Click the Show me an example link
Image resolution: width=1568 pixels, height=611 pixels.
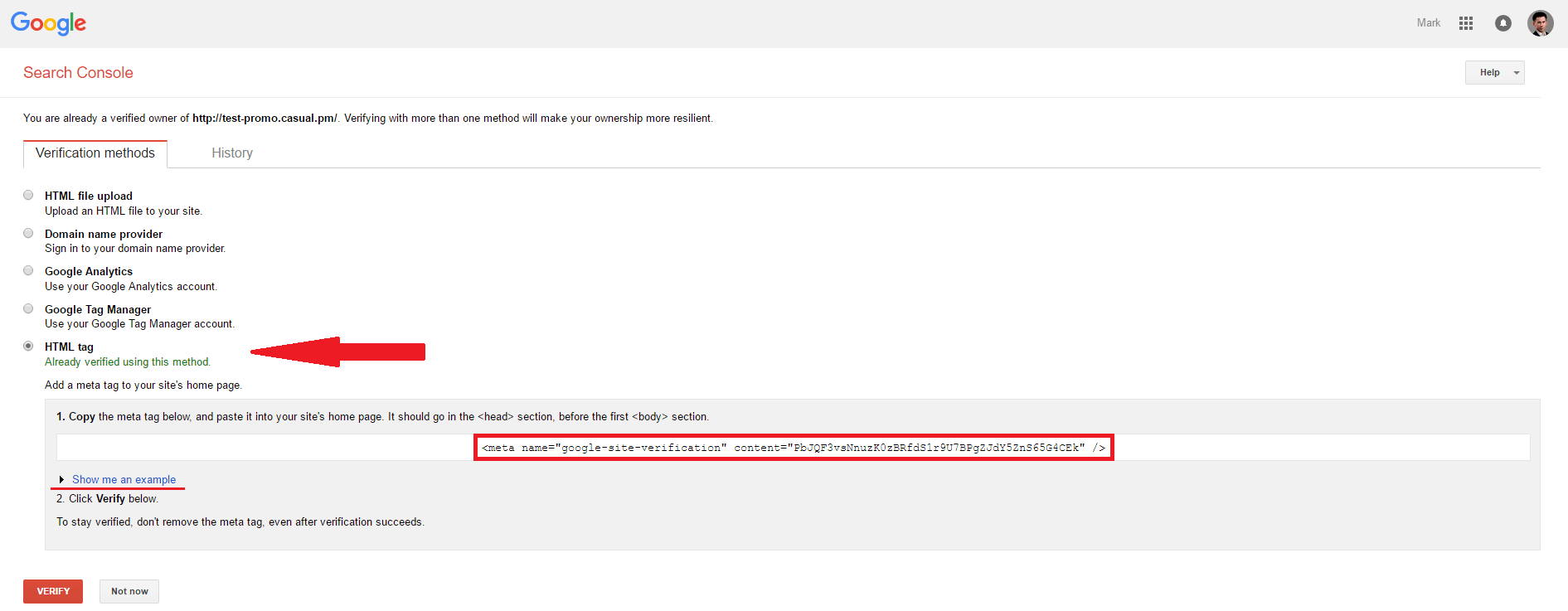pyautogui.click(x=124, y=480)
